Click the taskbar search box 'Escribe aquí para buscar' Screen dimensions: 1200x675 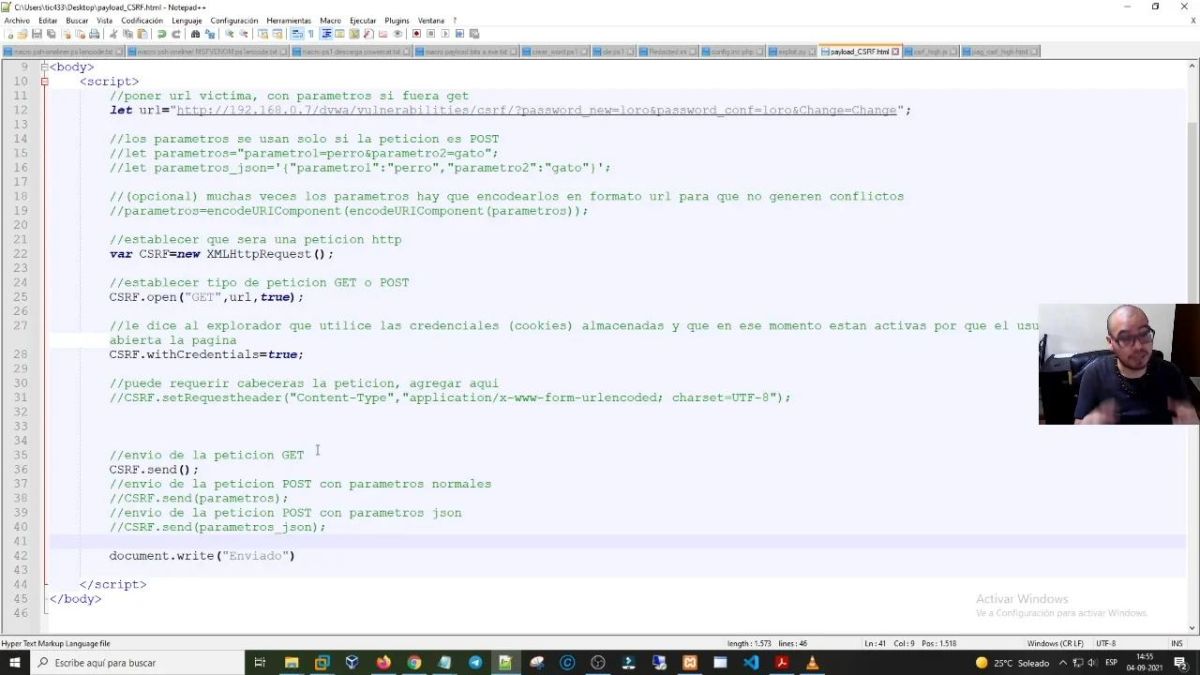pyautogui.click(x=138, y=662)
